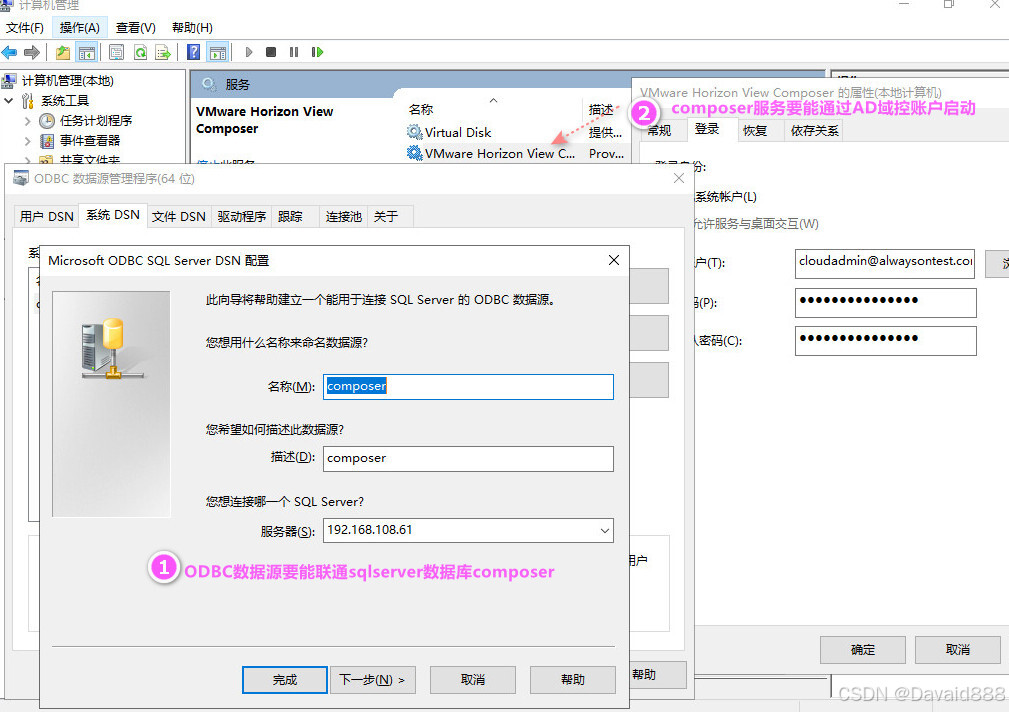Click 帮助 button in DSN wizard
The image size is (1009, 712).
573,680
